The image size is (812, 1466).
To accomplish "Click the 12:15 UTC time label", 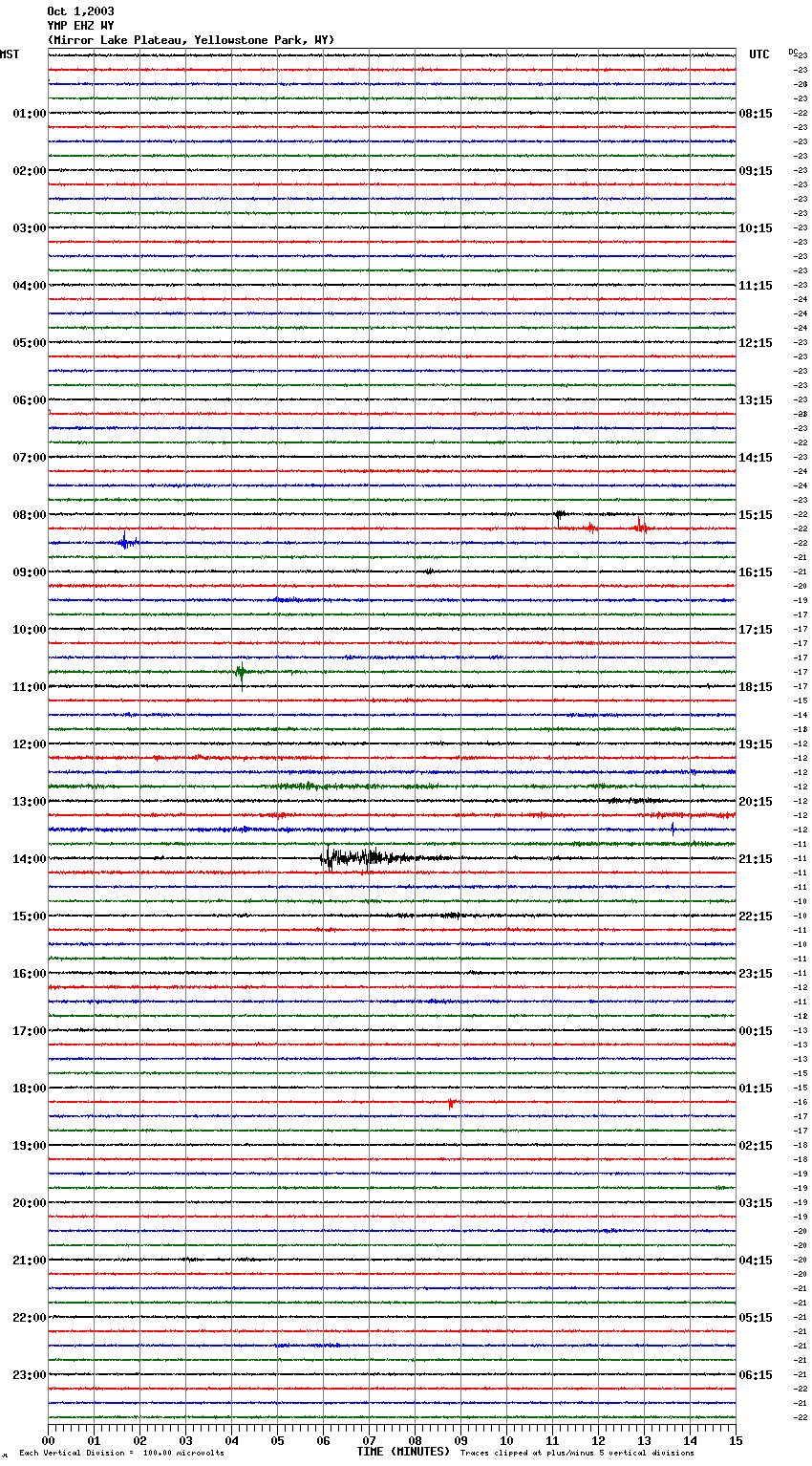I will (756, 343).
